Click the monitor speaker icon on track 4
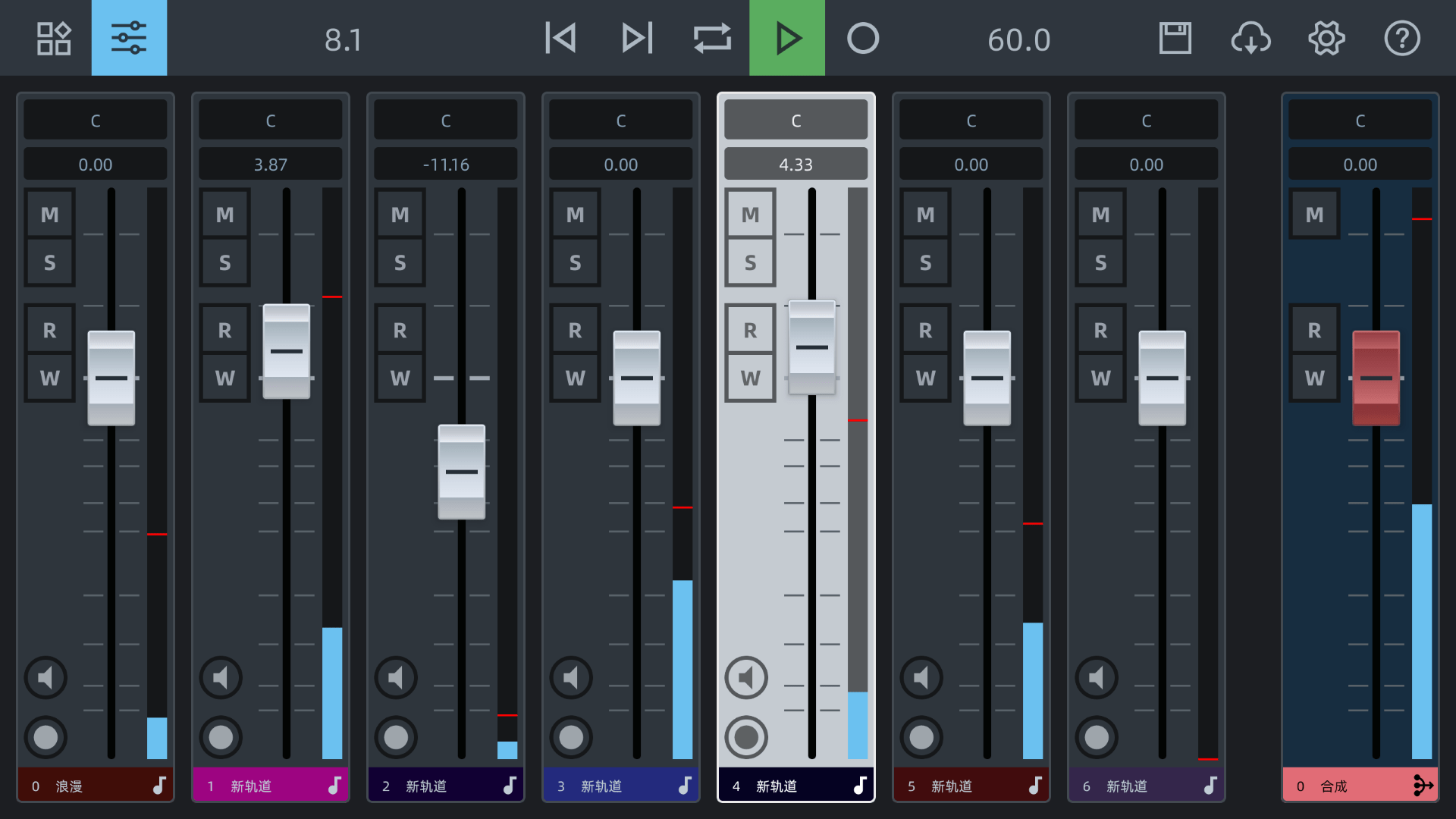This screenshot has width=1456, height=819. coord(748,676)
